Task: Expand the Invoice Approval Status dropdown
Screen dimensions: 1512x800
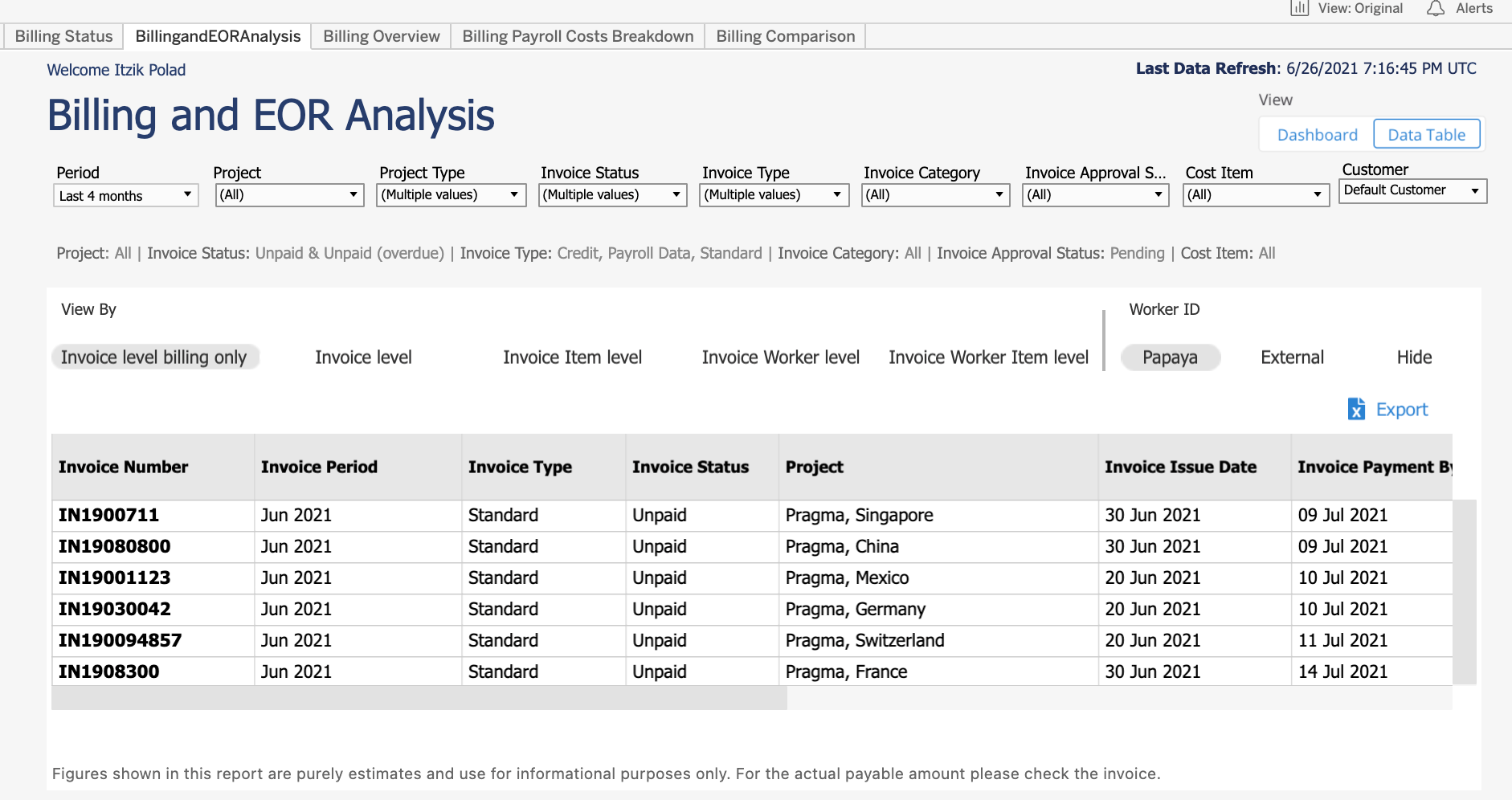Action: pos(1159,194)
